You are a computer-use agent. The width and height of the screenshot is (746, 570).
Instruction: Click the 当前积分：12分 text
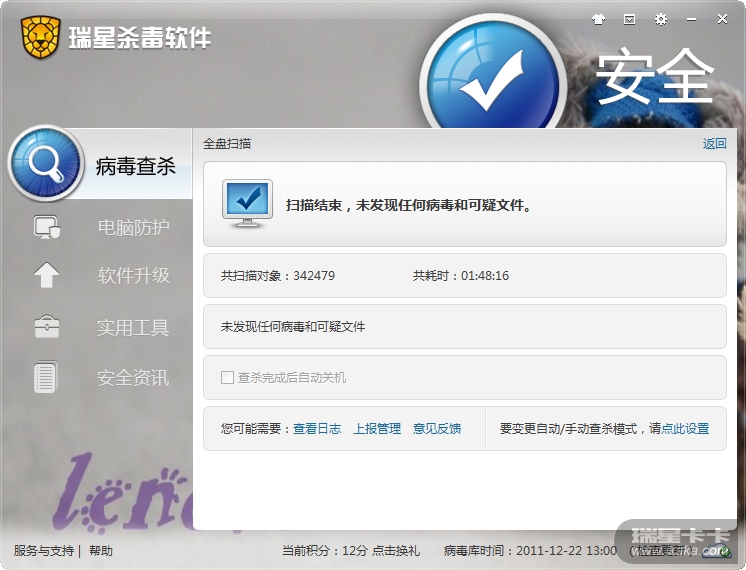click(324, 551)
